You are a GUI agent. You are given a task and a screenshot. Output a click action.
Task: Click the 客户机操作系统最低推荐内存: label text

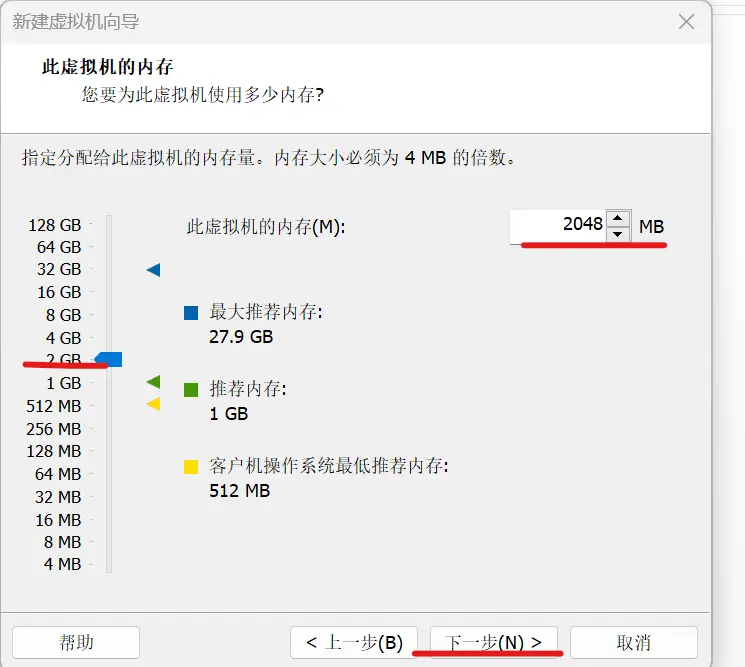[x=329, y=466]
